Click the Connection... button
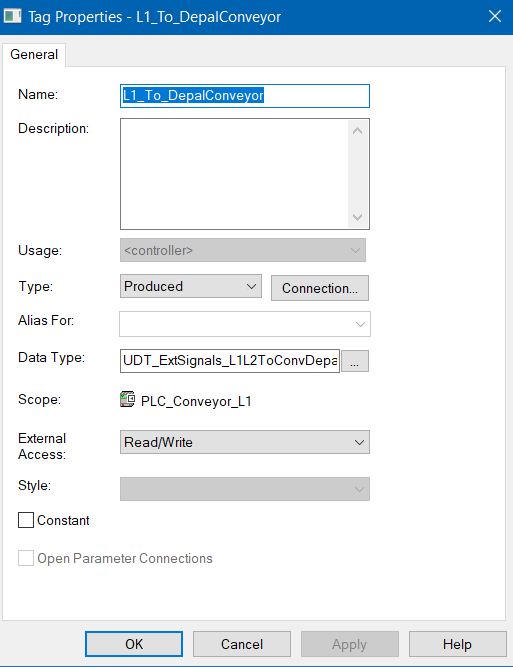 (x=320, y=288)
